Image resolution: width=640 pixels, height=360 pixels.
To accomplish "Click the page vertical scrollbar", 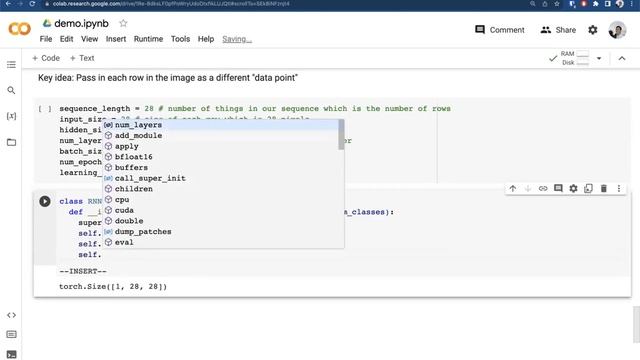I will click(x=636, y=324).
